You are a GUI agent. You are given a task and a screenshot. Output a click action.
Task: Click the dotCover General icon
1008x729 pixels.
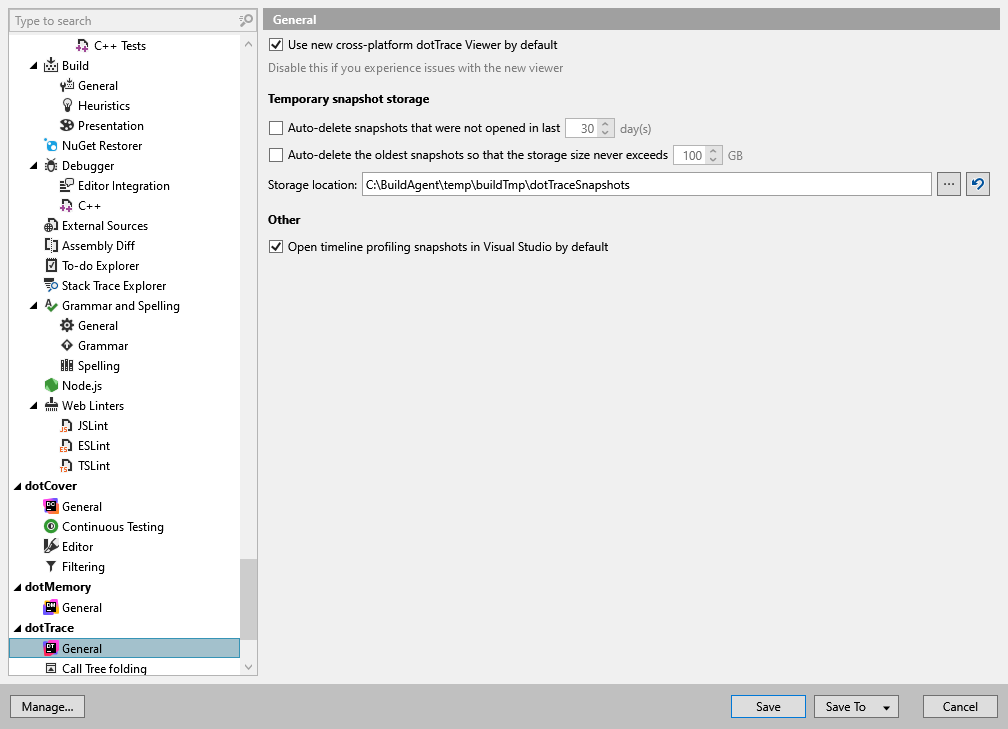(x=51, y=506)
